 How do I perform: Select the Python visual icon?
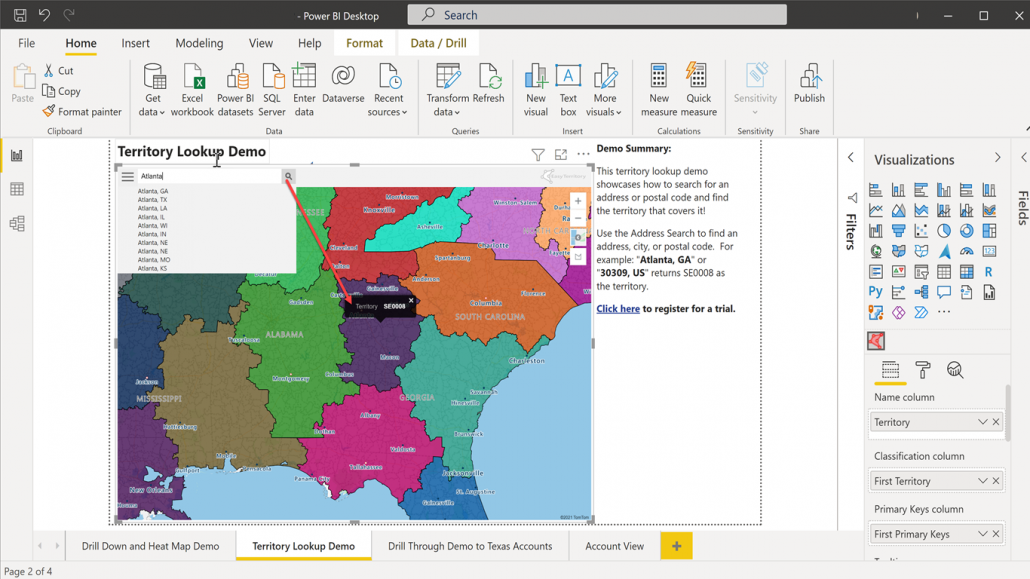(x=876, y=291)
